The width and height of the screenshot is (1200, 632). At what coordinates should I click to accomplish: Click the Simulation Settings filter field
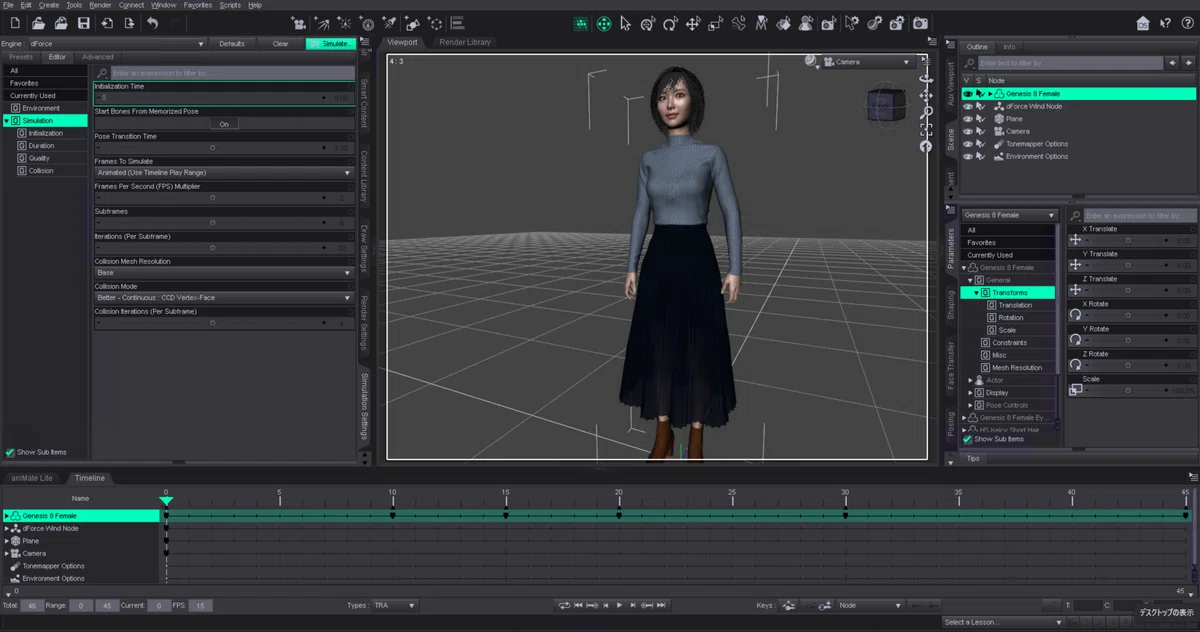(x=232, y=73)
